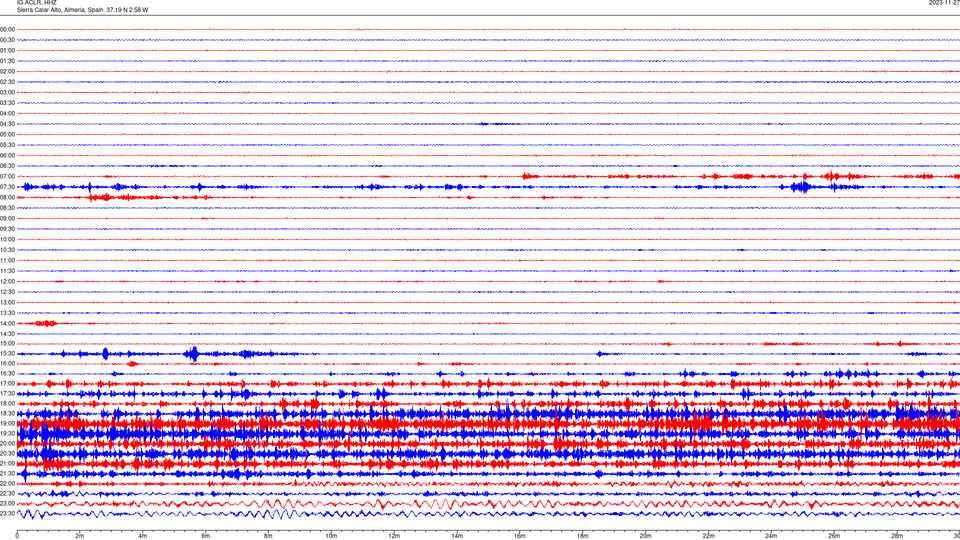960x540 pixels.
Task: Click the 23:00 time row label
Action: click(7, 503)
